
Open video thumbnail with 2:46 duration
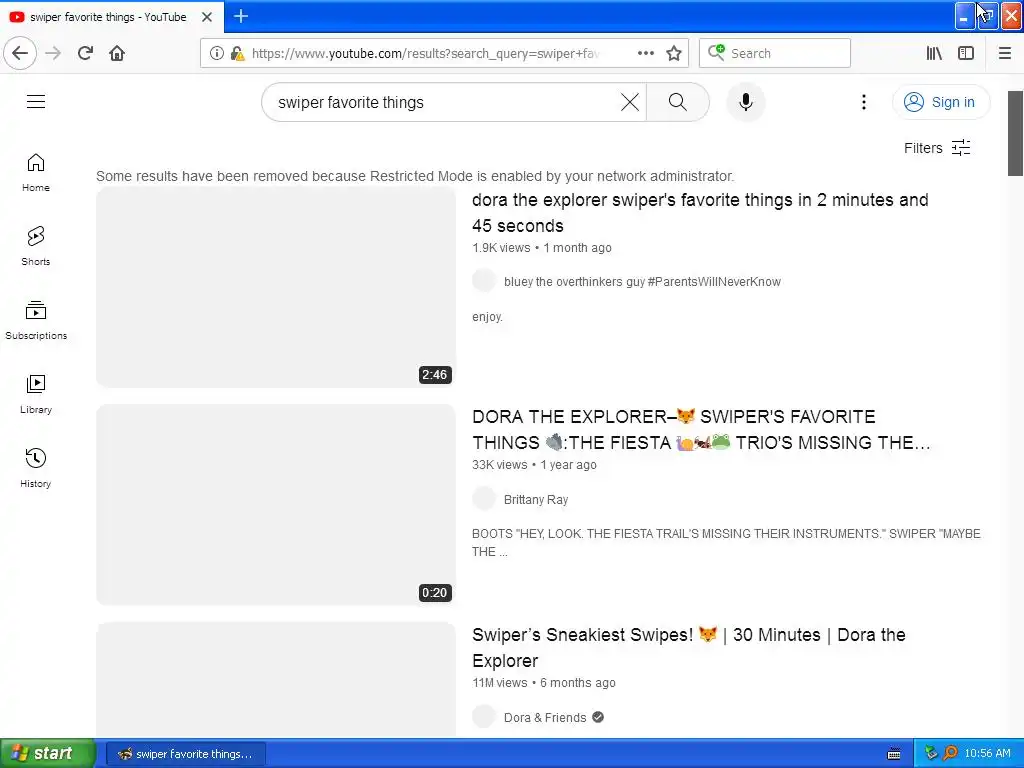tap(276, 287)
